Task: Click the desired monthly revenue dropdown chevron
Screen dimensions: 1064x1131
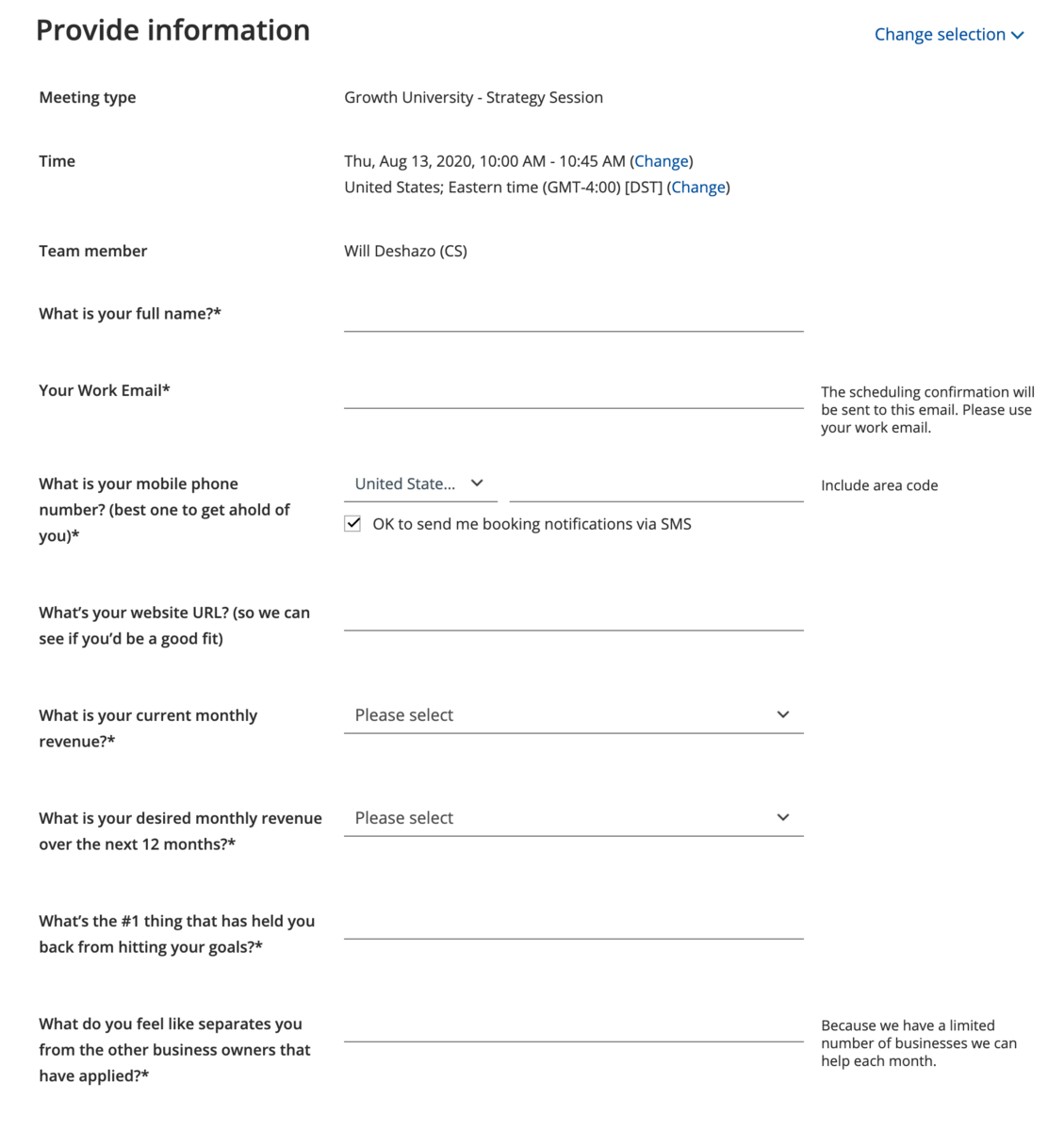Action: point(783,817)
